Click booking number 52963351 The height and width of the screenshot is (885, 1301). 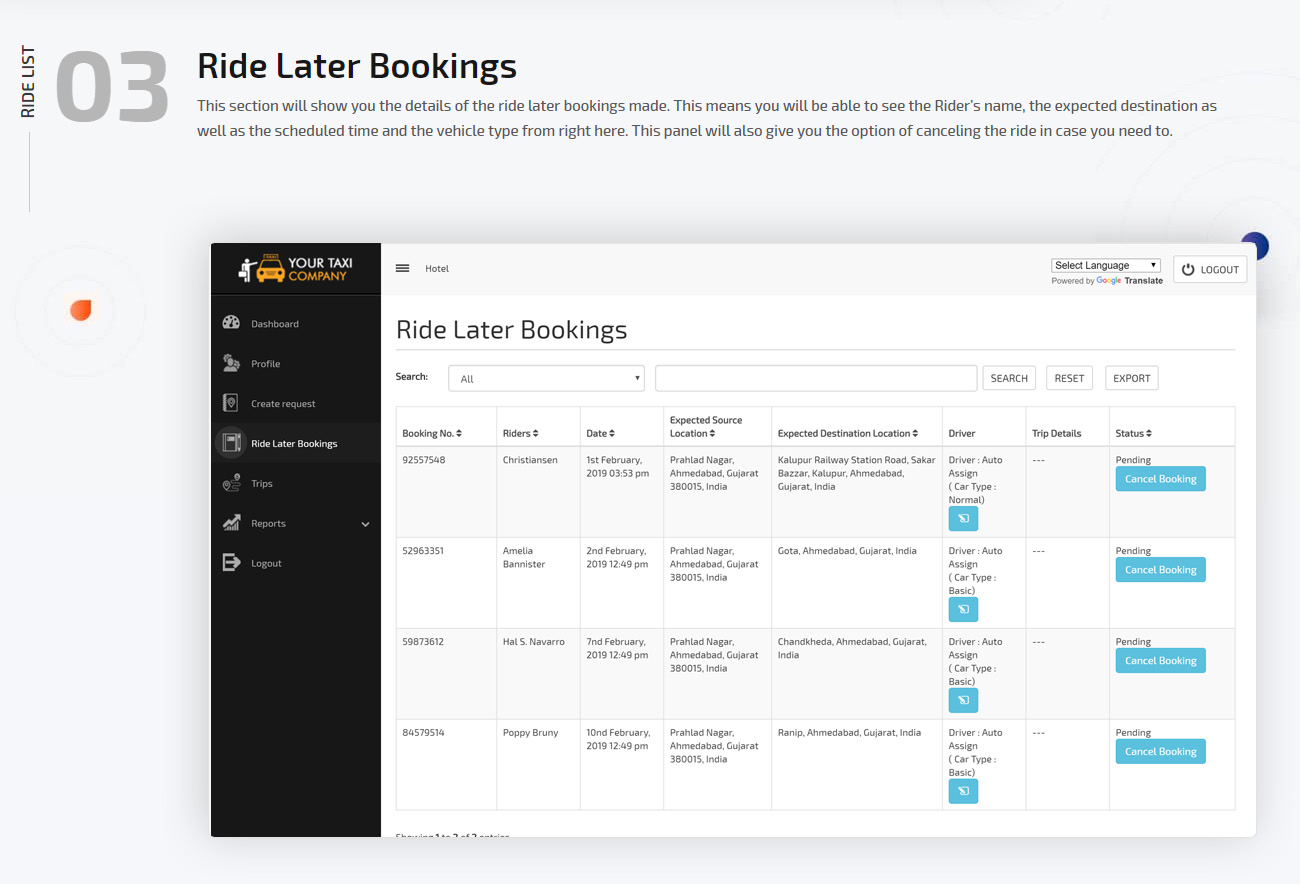[x=423, y=551]
